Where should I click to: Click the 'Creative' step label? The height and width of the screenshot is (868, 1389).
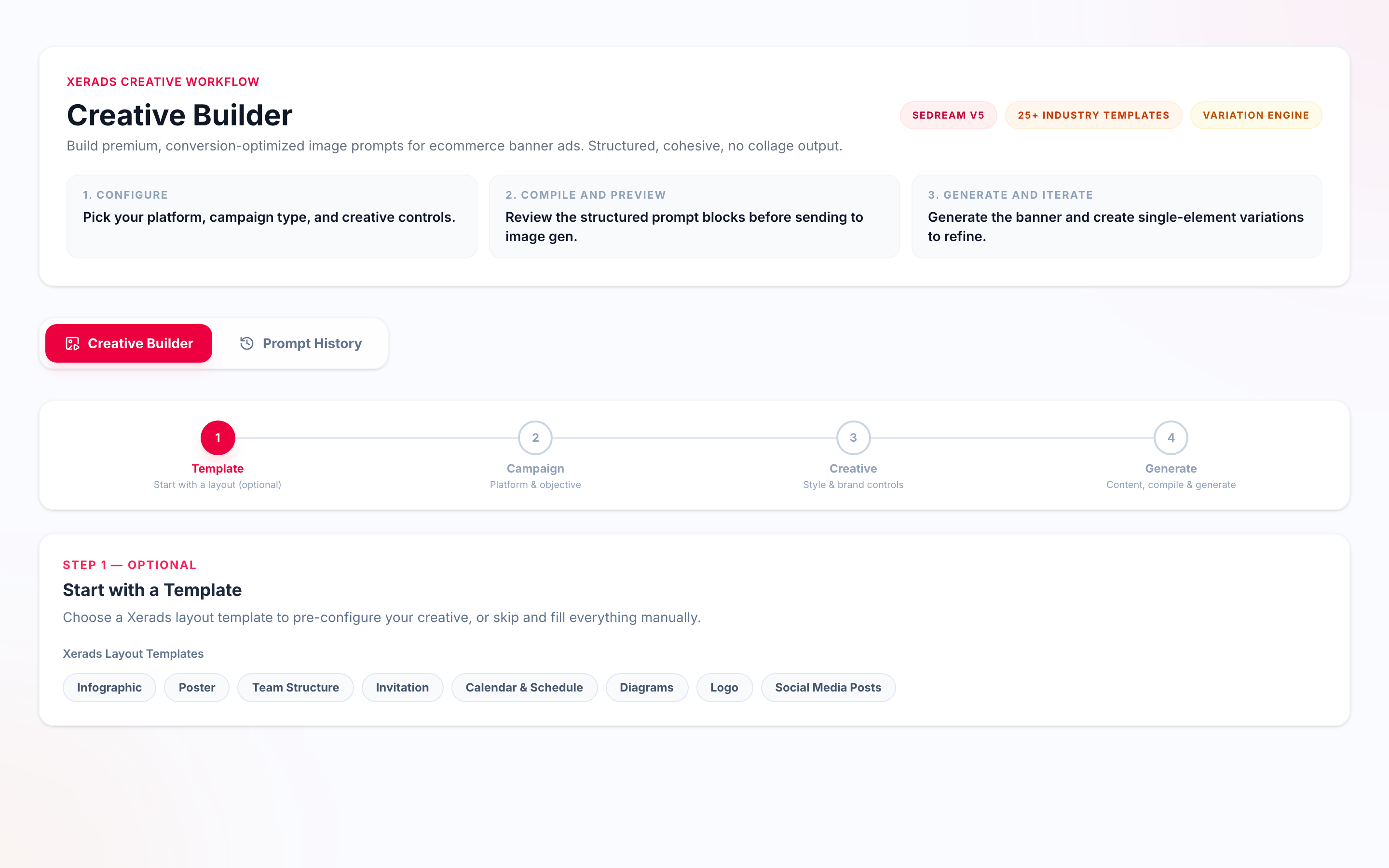click(853, 468)
